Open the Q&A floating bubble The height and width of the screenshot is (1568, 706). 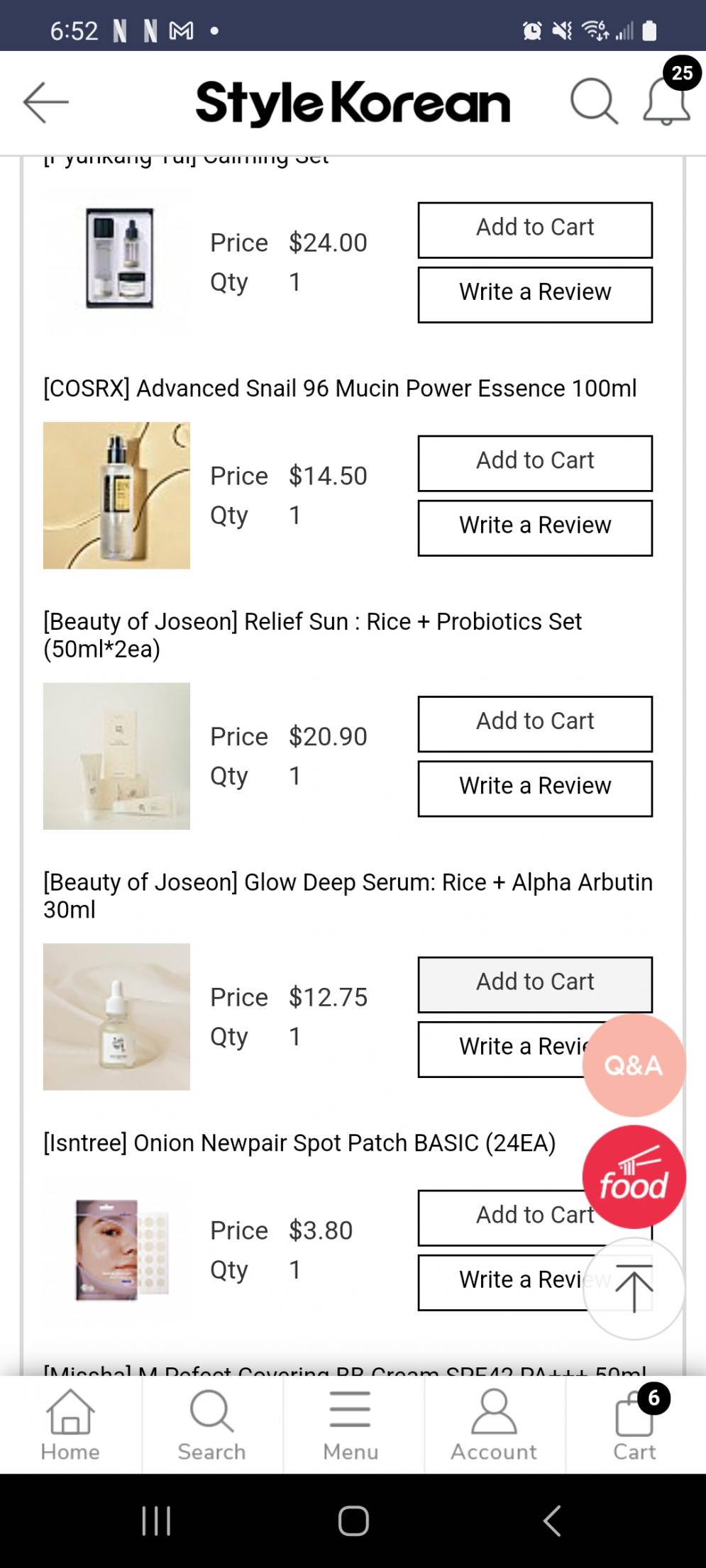point(634,1064)
